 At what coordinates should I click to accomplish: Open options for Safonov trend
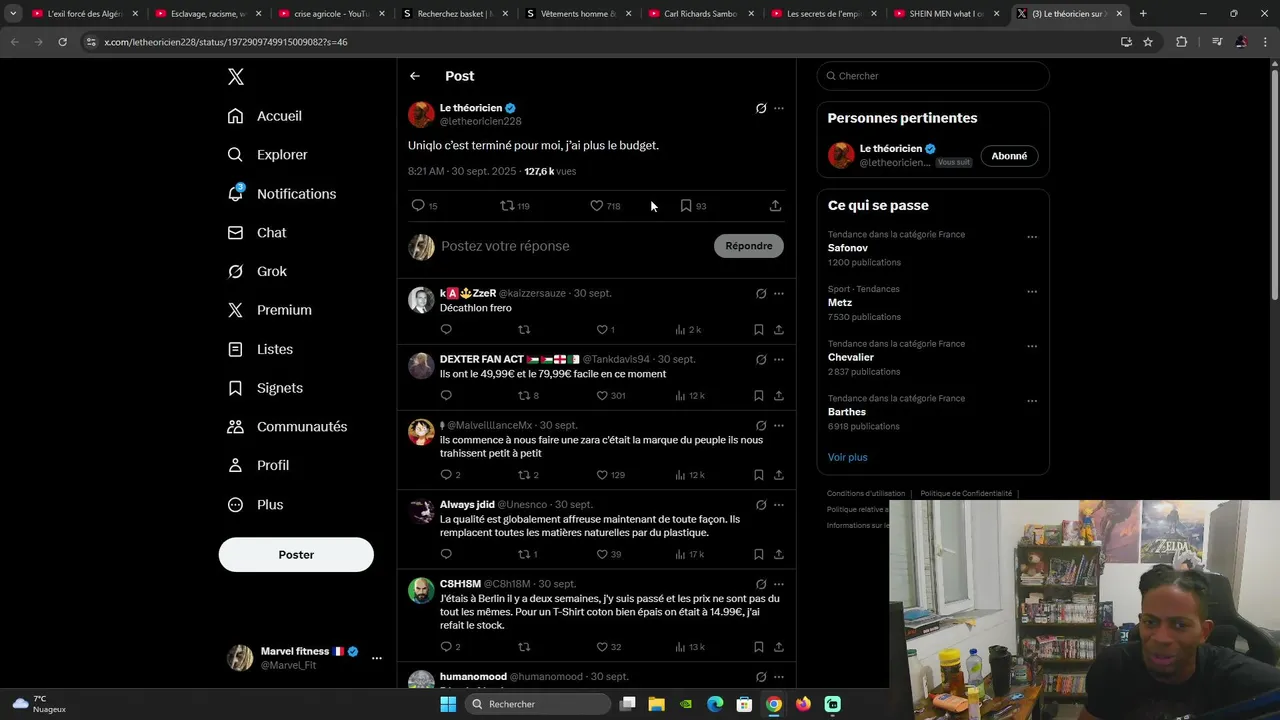(1032, 238)
